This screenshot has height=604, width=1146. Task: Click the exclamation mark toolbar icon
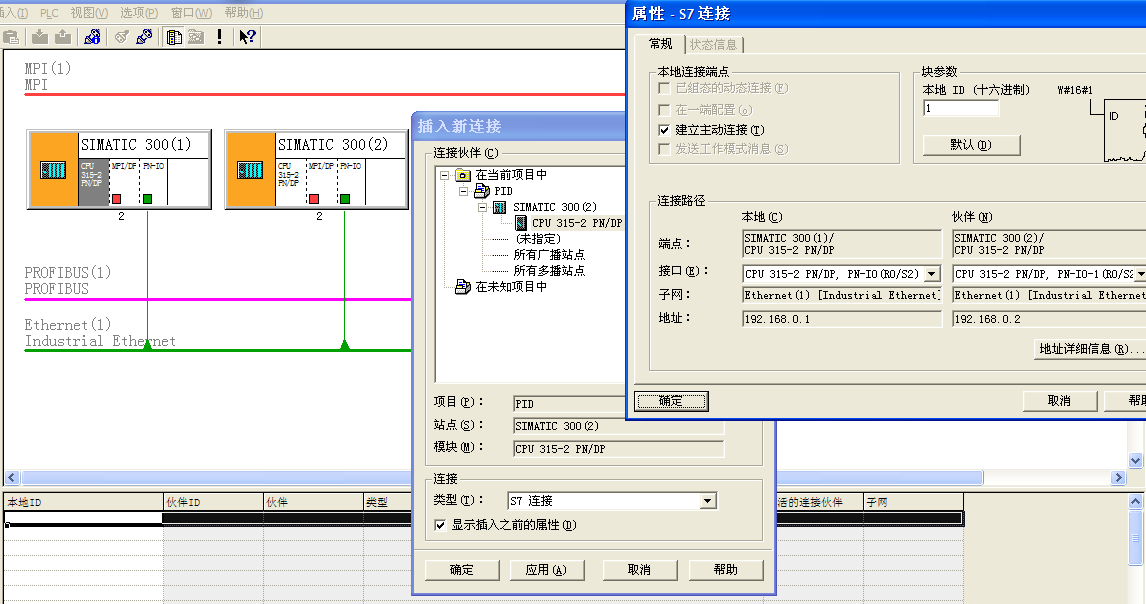[219, 37]
